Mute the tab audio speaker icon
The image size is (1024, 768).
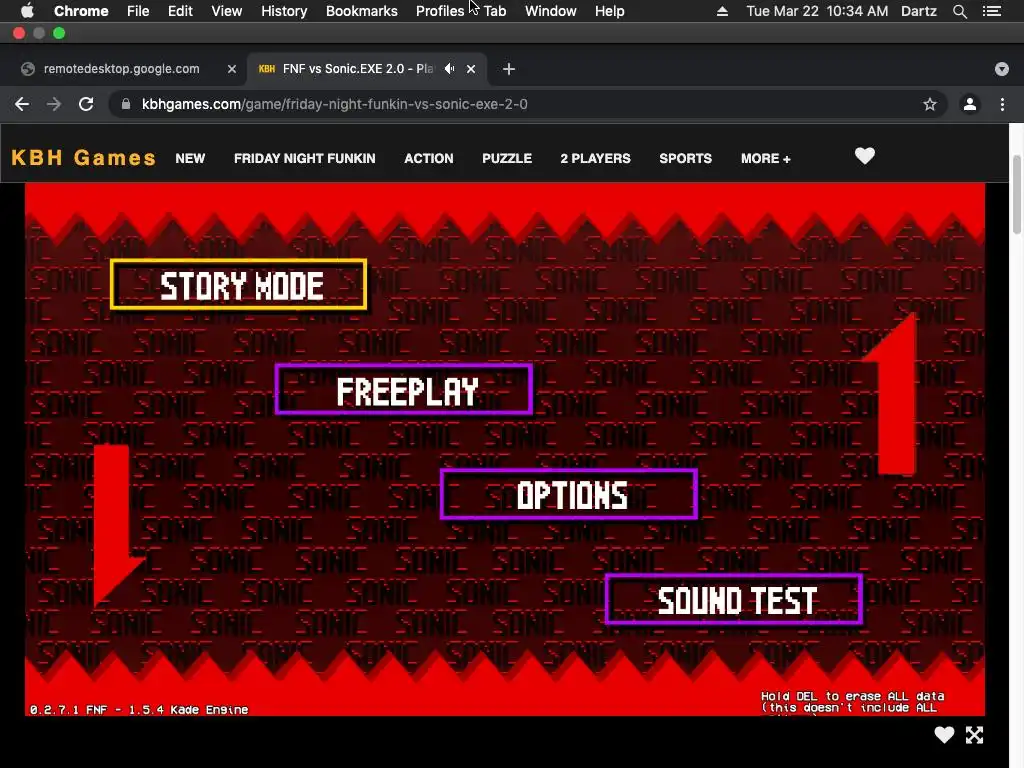coord(449,69)
